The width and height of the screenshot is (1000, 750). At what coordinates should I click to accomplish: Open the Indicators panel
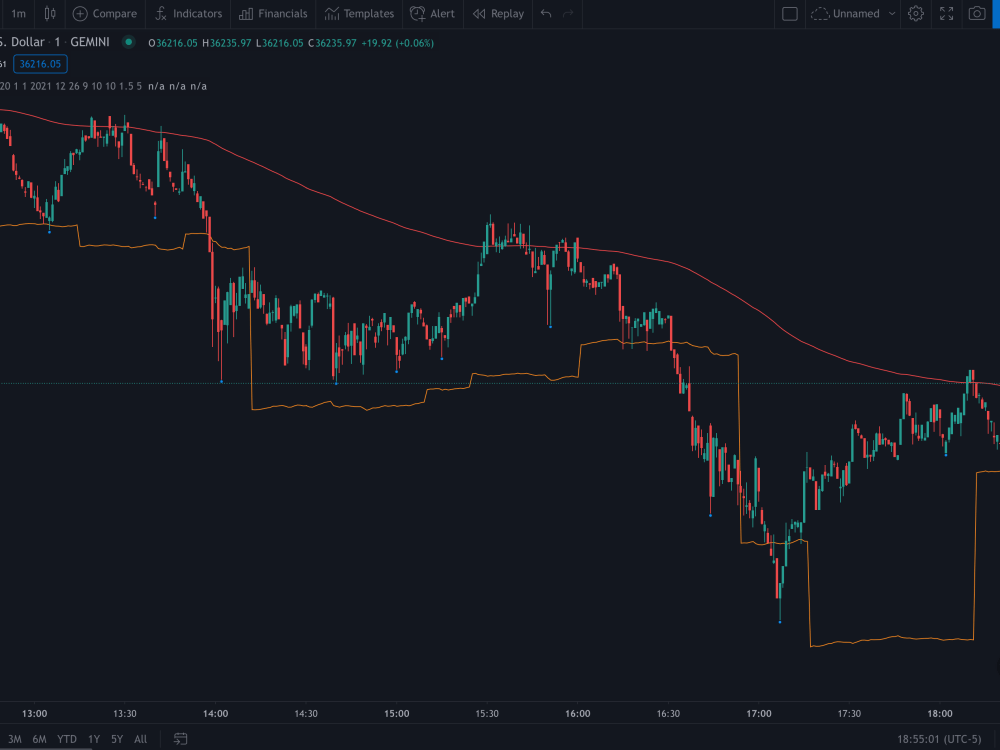click(189, 14)
